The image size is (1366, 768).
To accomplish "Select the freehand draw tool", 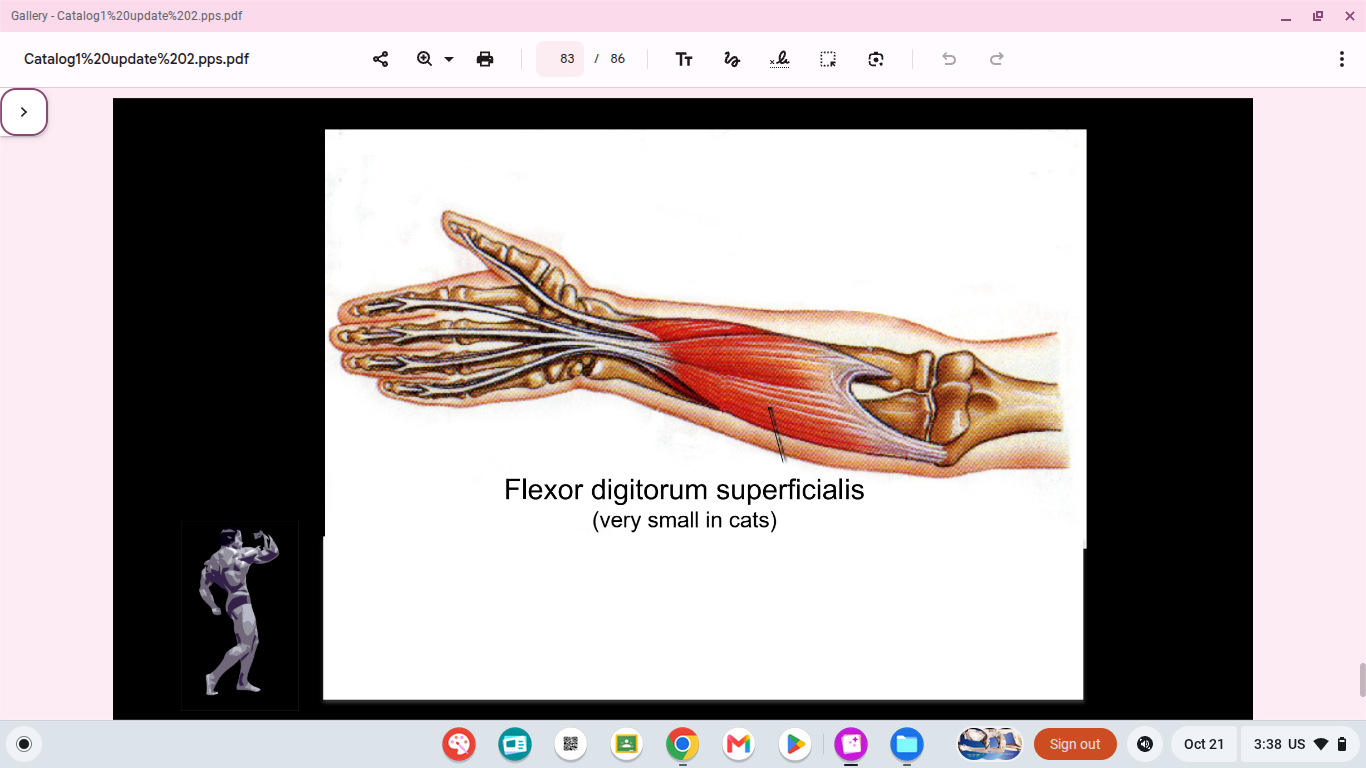I will point(732,59).
